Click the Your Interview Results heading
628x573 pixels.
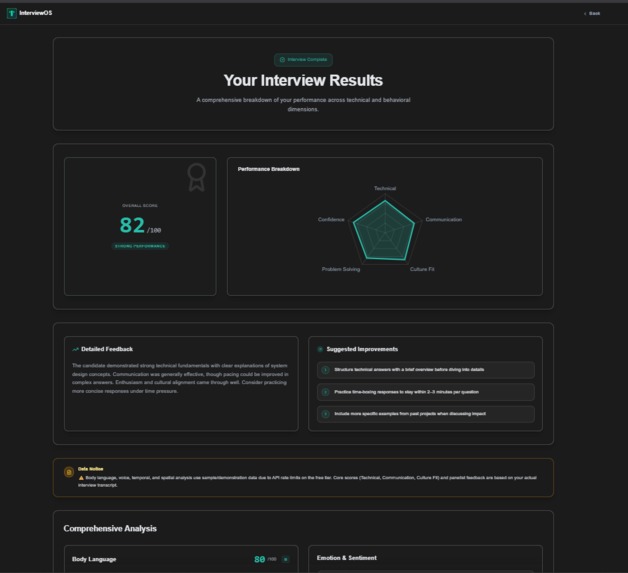pos(303,80)
